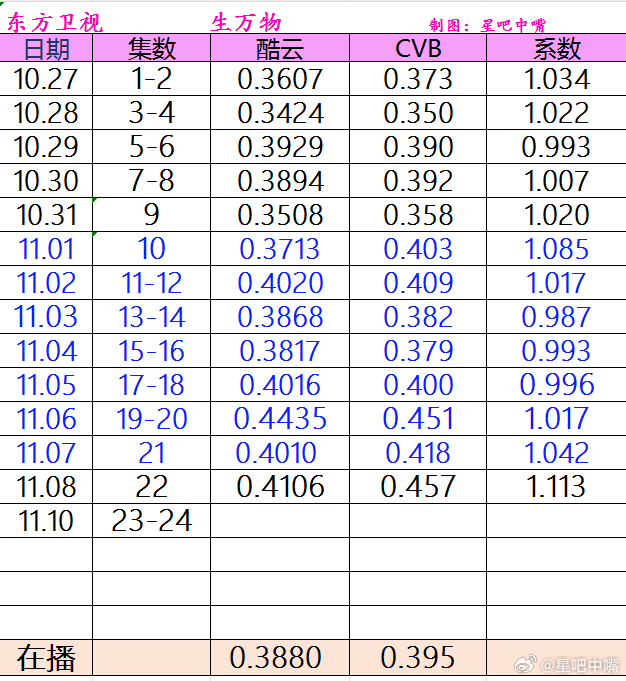Select date cell 10.27
The height and width of the screenshot is (681, 626).
(x=46, y=79)
